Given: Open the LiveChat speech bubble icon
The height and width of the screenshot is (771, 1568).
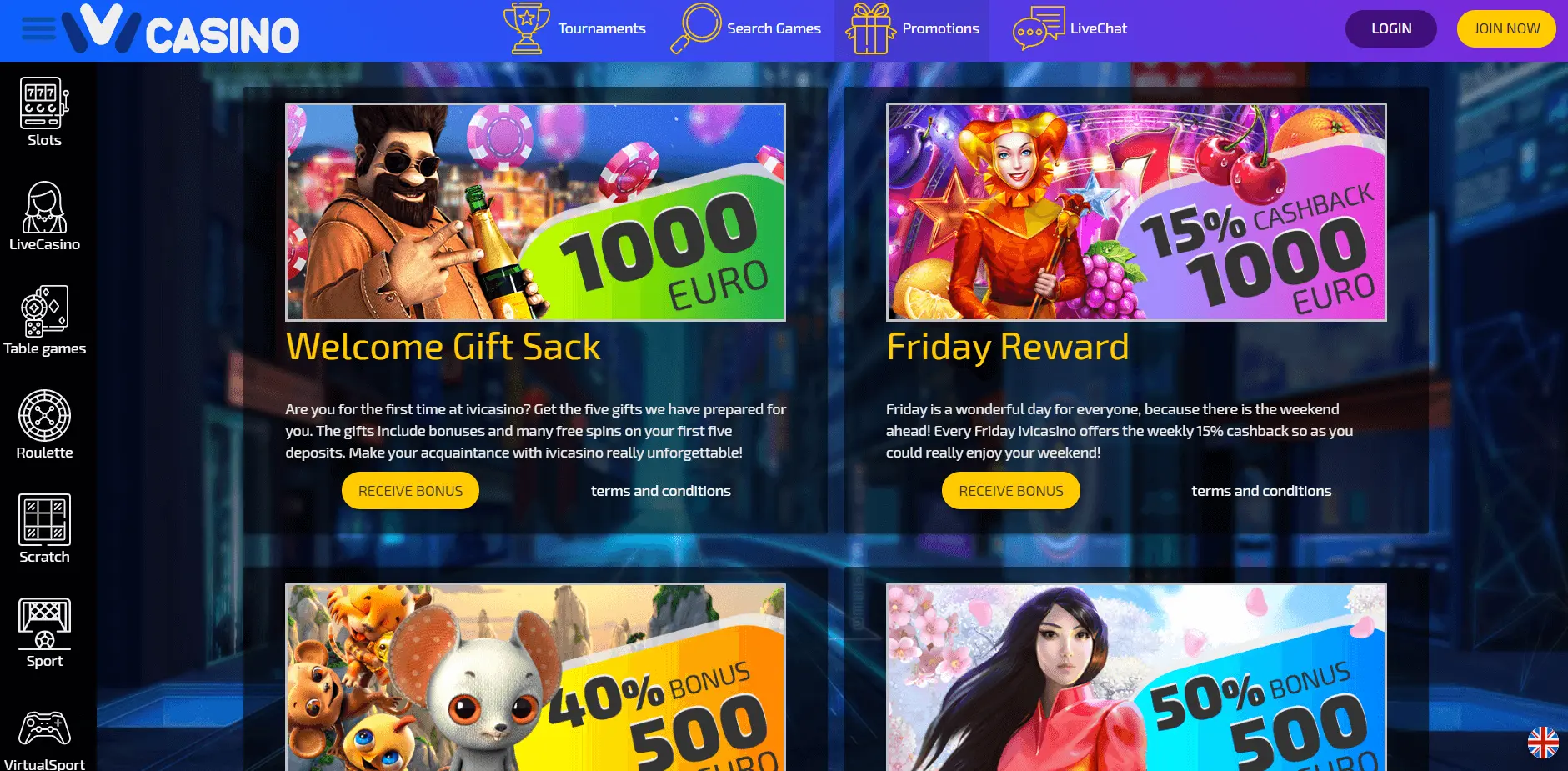Looking at the screenshot, I should point(1039,28).
